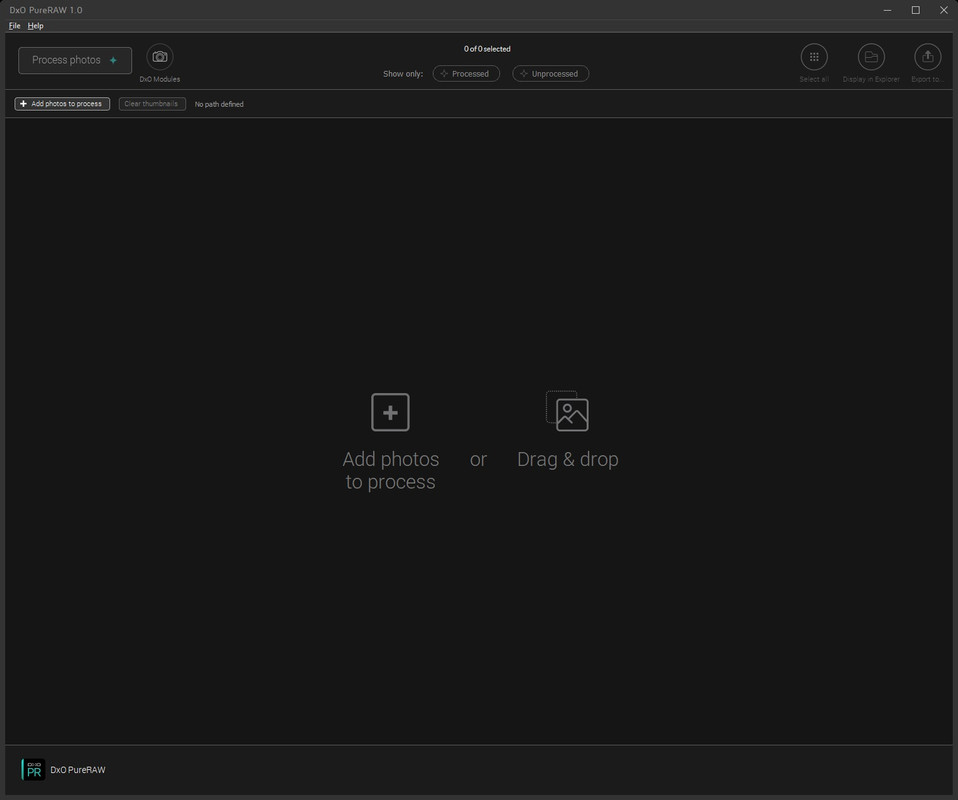Click the "No path defined" label
The image size is (958, 800).
coord(219,105)
